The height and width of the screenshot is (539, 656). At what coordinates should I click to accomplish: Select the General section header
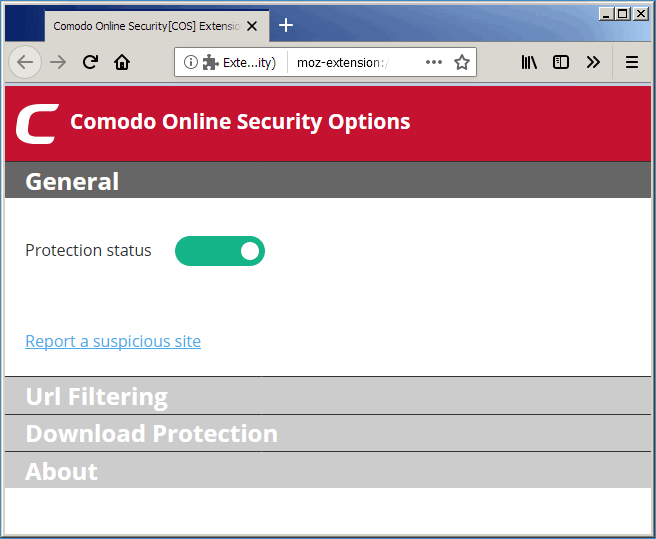tap(328, 180)
